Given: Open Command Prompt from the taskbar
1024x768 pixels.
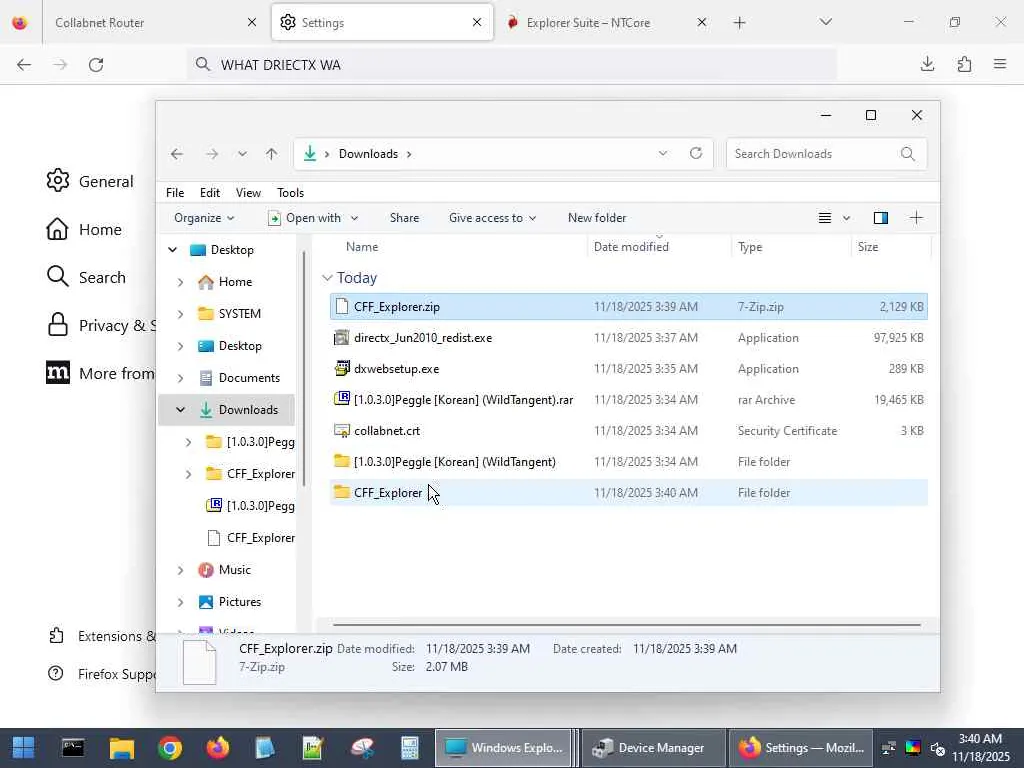Looking at the screenshot, I should (x=72, y=748).
